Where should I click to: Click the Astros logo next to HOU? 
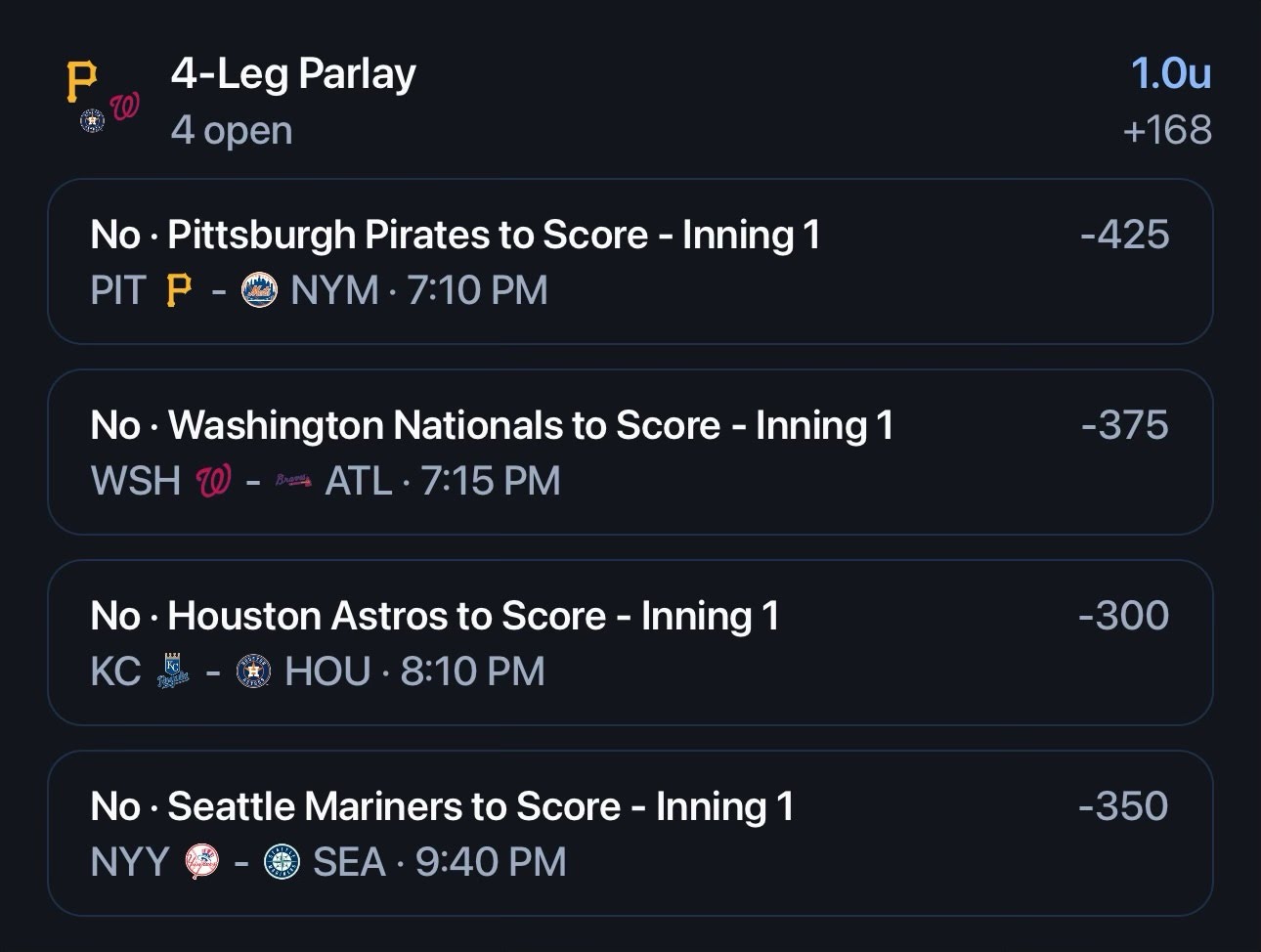click(x=253, y=671)
